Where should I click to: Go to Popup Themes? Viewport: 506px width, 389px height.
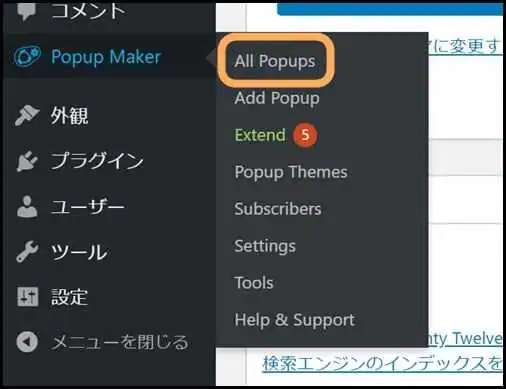point(291,172)
